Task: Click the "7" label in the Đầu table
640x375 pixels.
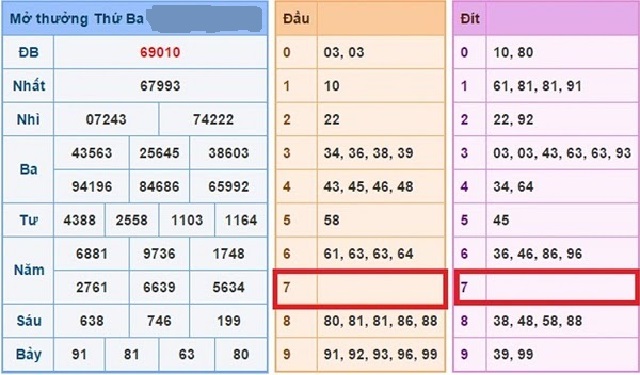Action: point(287,287)
